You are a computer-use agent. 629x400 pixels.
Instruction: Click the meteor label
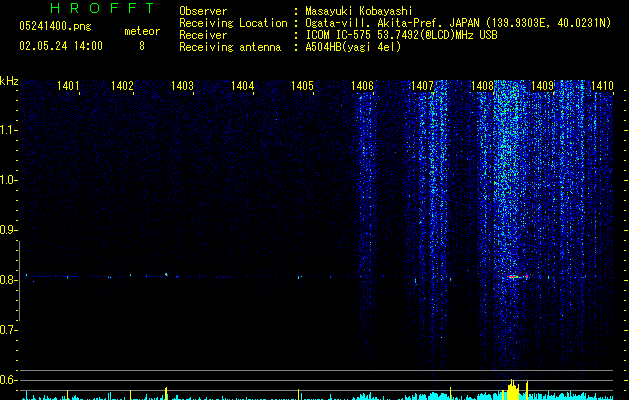(142, 31)
